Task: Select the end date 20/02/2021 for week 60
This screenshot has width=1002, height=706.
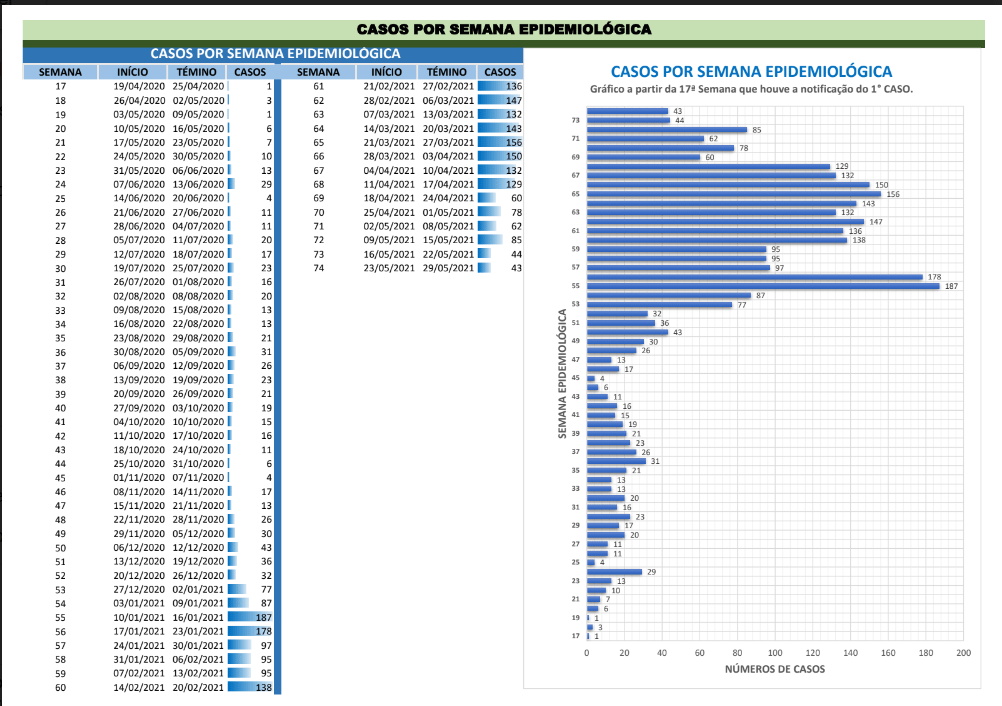Action: coord(197,688)
